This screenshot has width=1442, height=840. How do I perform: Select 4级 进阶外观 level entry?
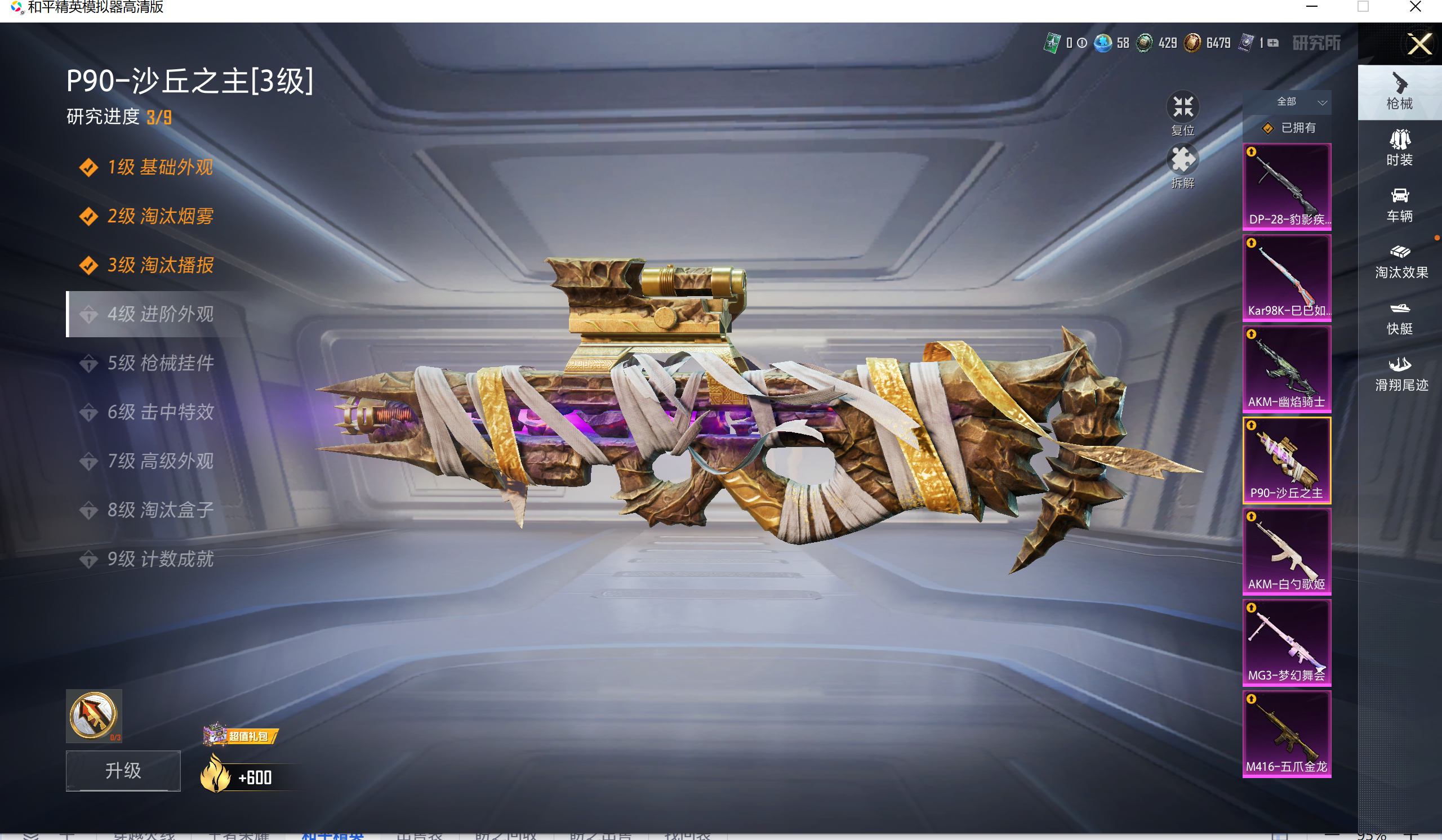pos(160,314)
